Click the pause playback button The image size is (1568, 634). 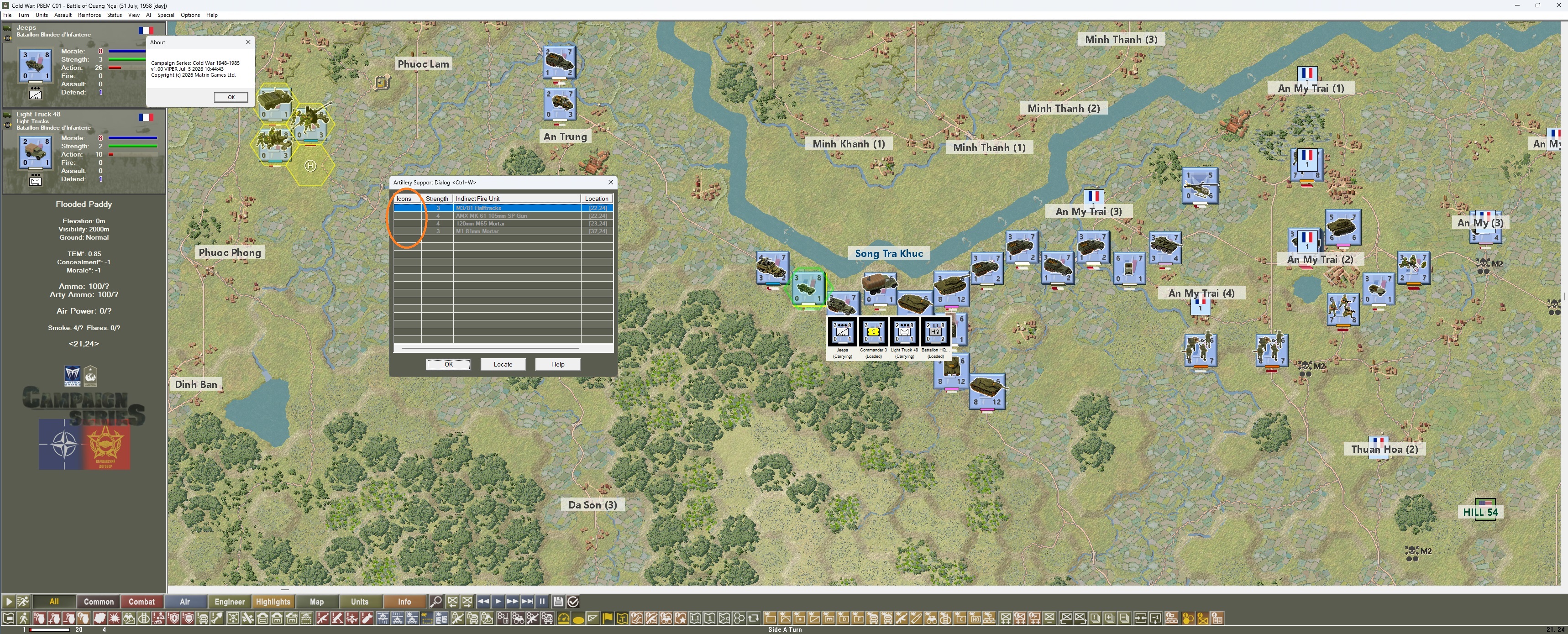(542, 601)
